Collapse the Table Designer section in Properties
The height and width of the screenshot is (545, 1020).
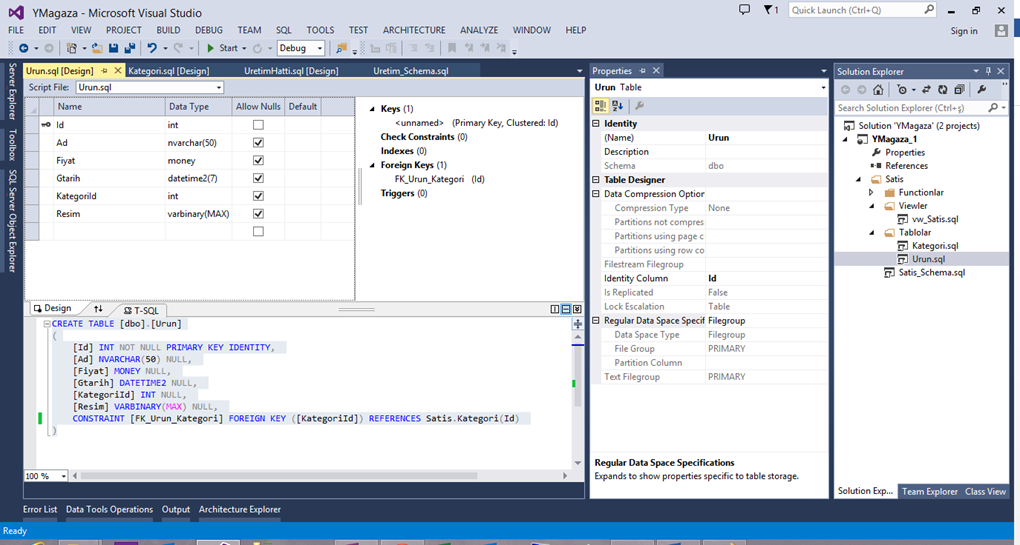[596, 179]
